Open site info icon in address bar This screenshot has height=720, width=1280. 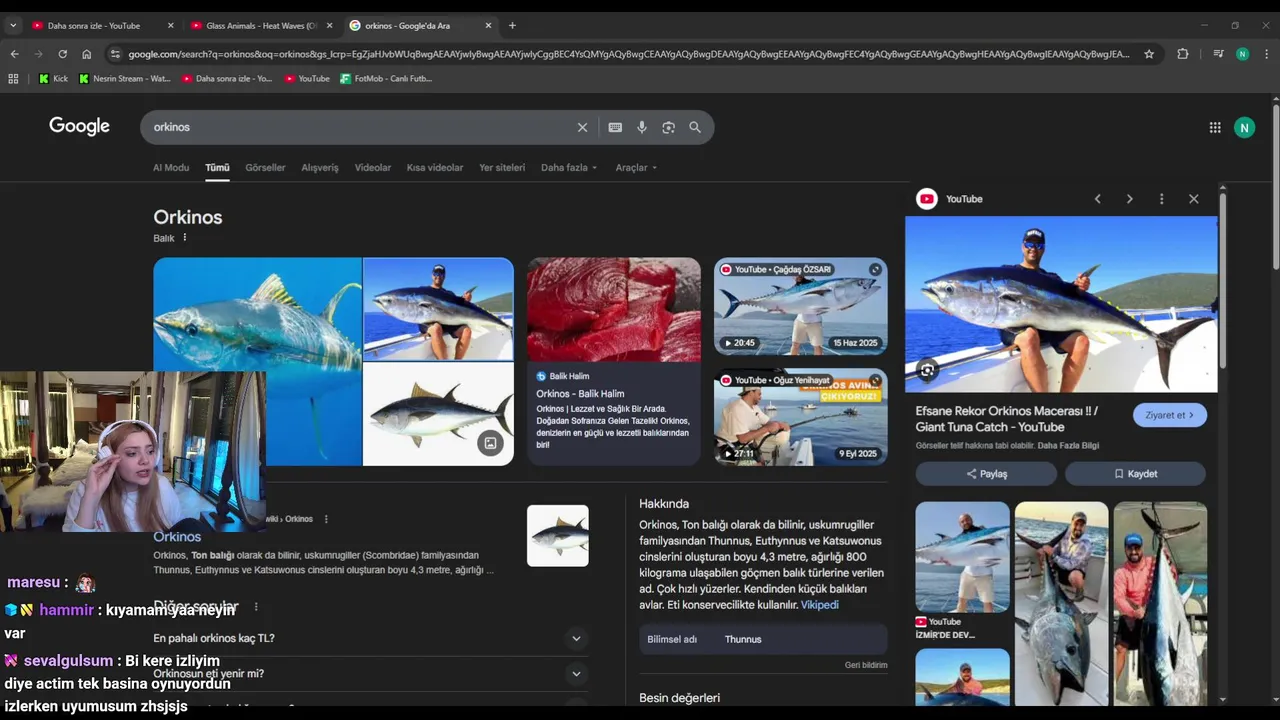coord(115,54)
